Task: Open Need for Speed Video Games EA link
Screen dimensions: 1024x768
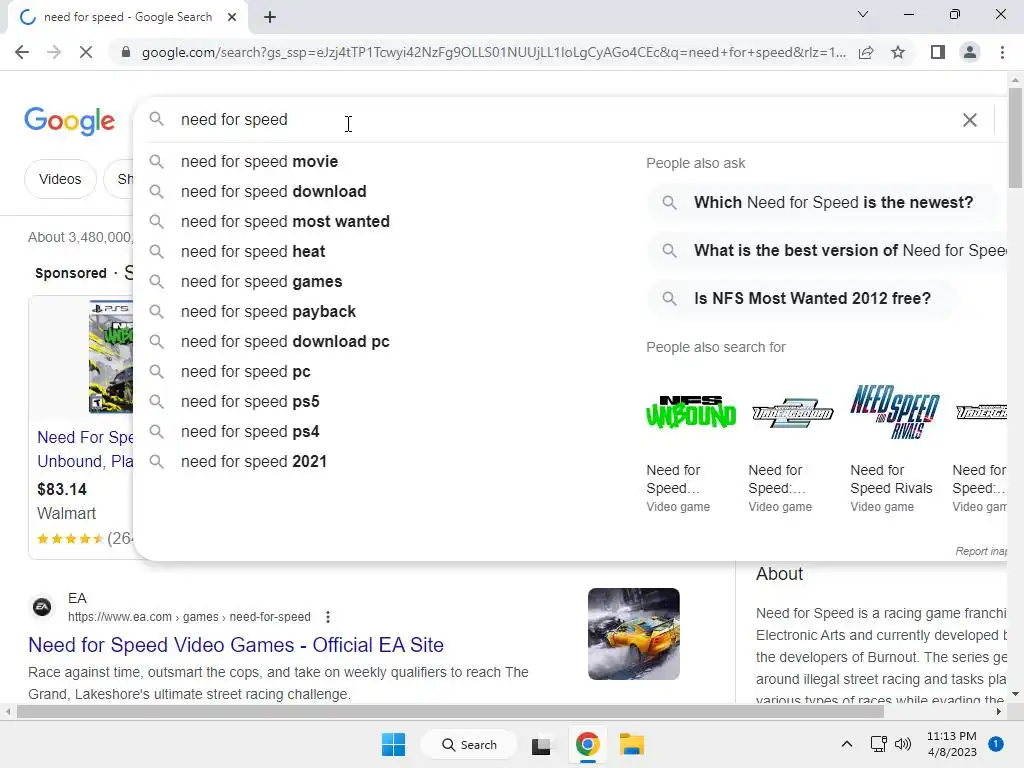Action: click(x=236, y=645)
